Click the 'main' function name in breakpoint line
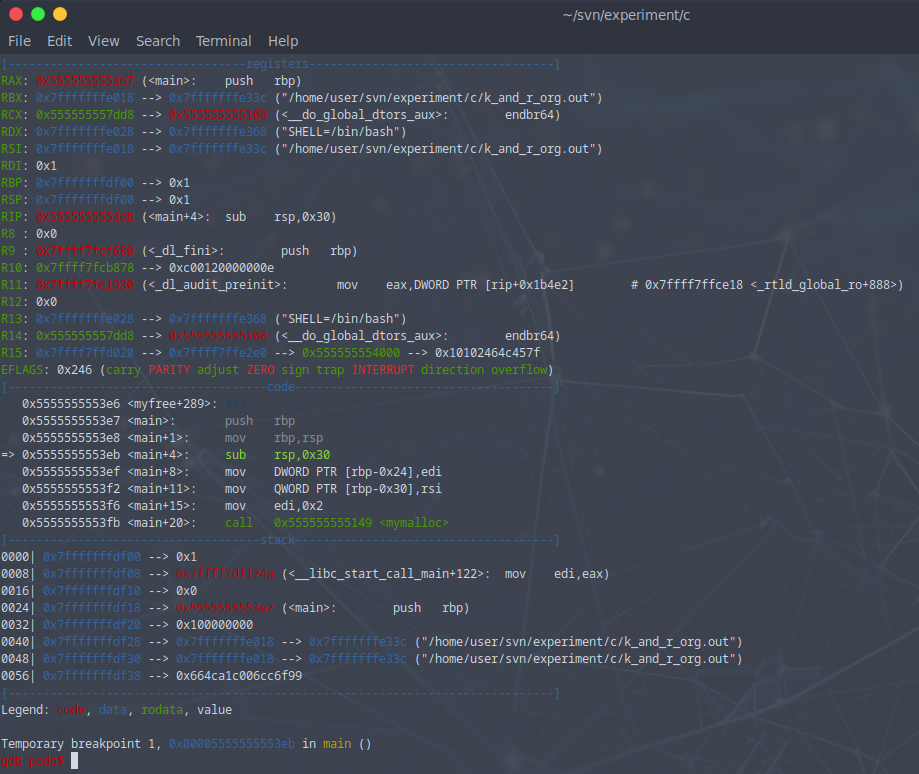Viewport: 919px width, 774px height. (337, 744)
